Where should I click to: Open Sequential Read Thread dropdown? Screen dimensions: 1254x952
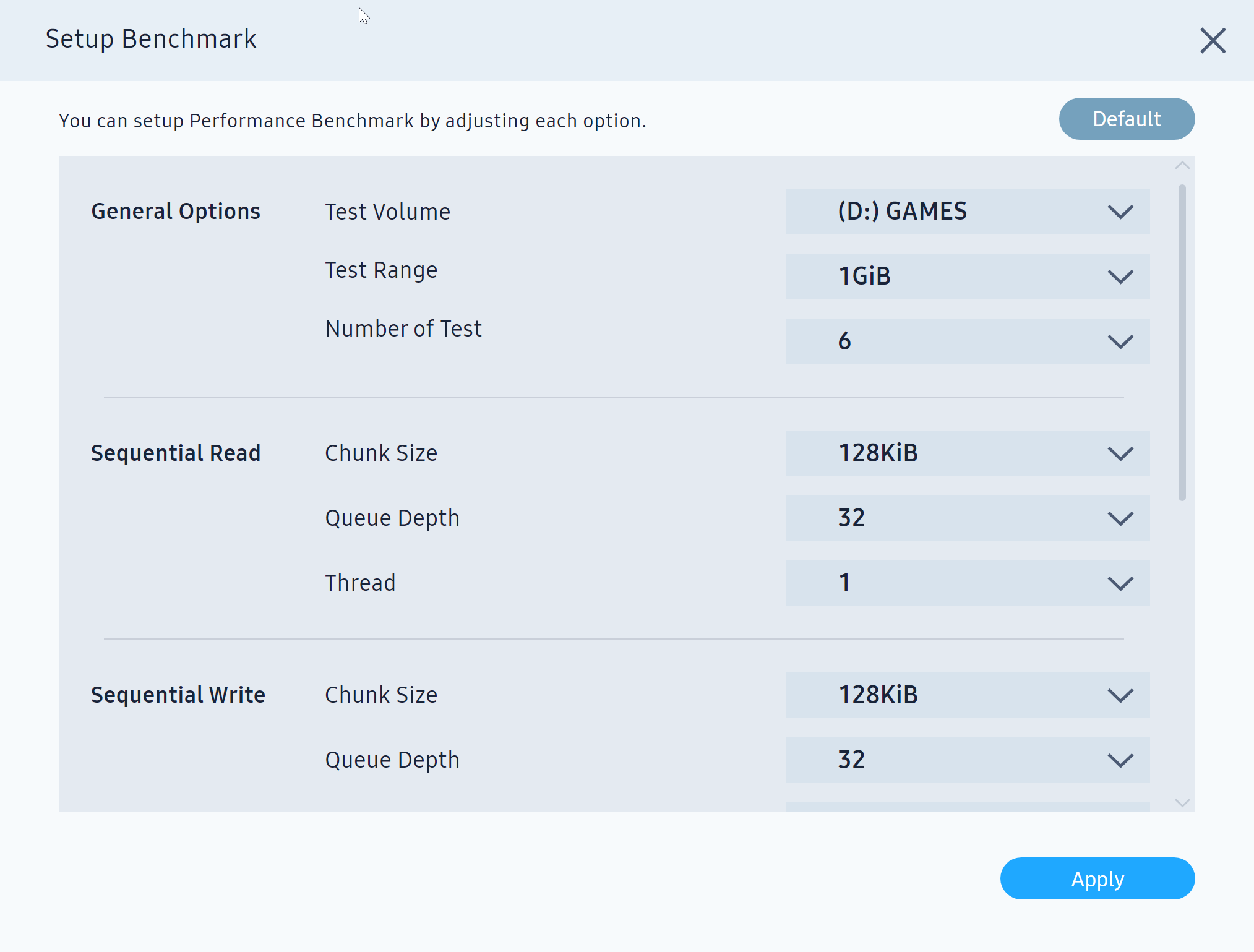click(x=967, y=583)
